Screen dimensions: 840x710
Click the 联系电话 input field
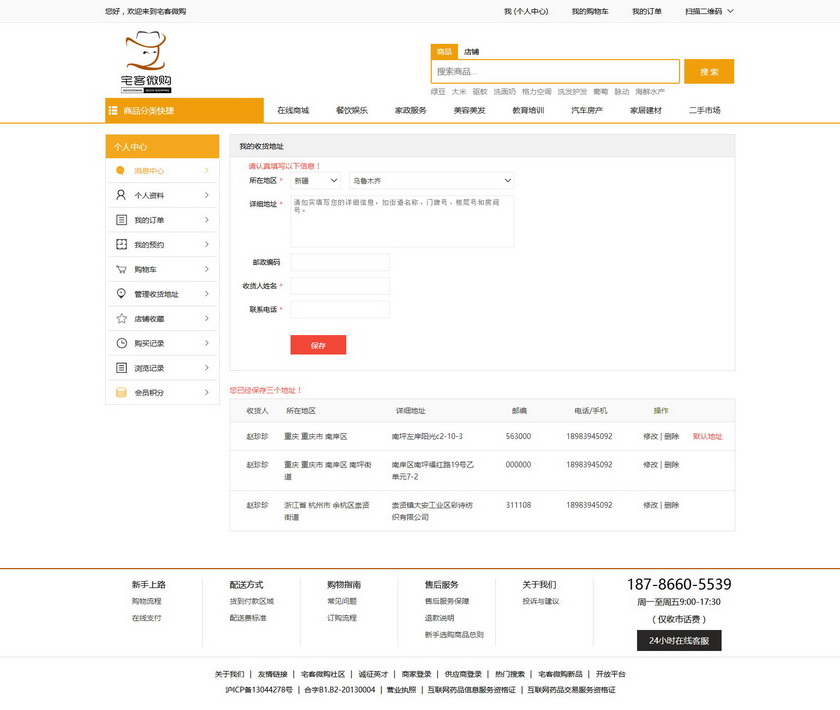click(340, 309)
